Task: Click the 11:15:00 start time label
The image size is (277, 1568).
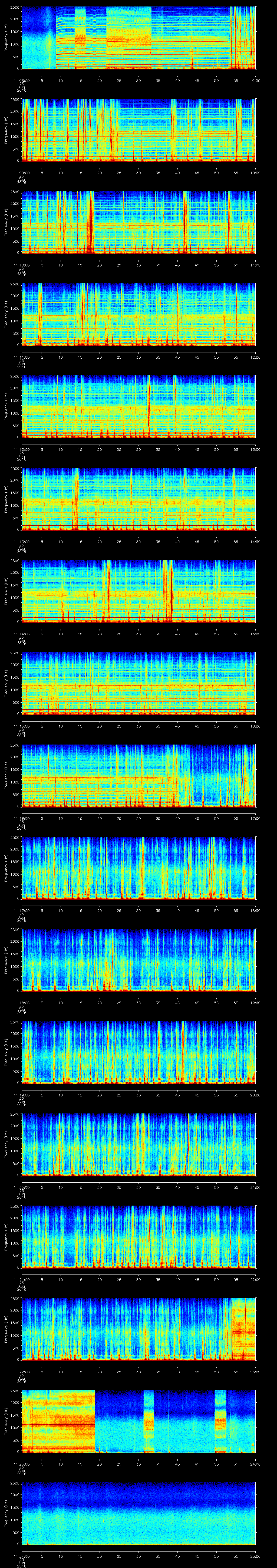Action: click(x=21, y=726)
